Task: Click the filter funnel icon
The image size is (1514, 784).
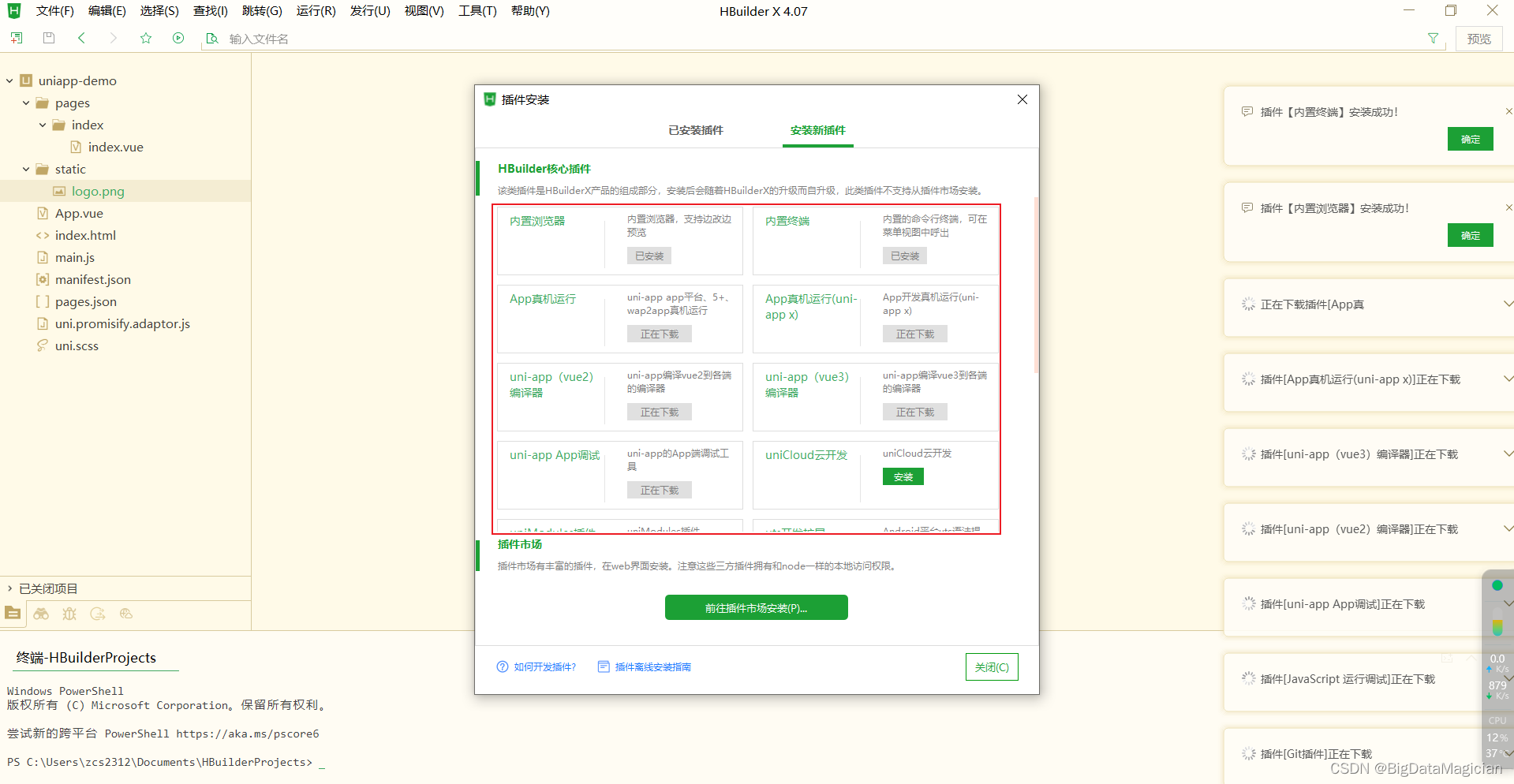Action: point(1434,38)
